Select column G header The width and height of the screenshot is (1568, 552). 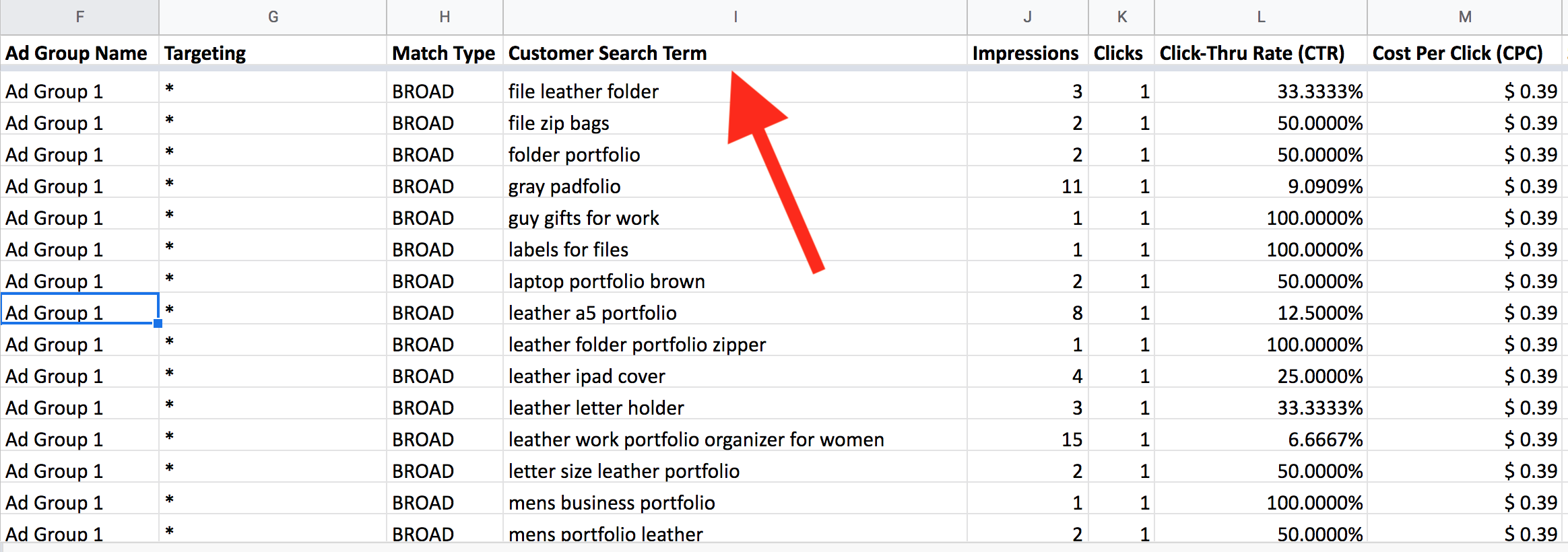point(273,17)
